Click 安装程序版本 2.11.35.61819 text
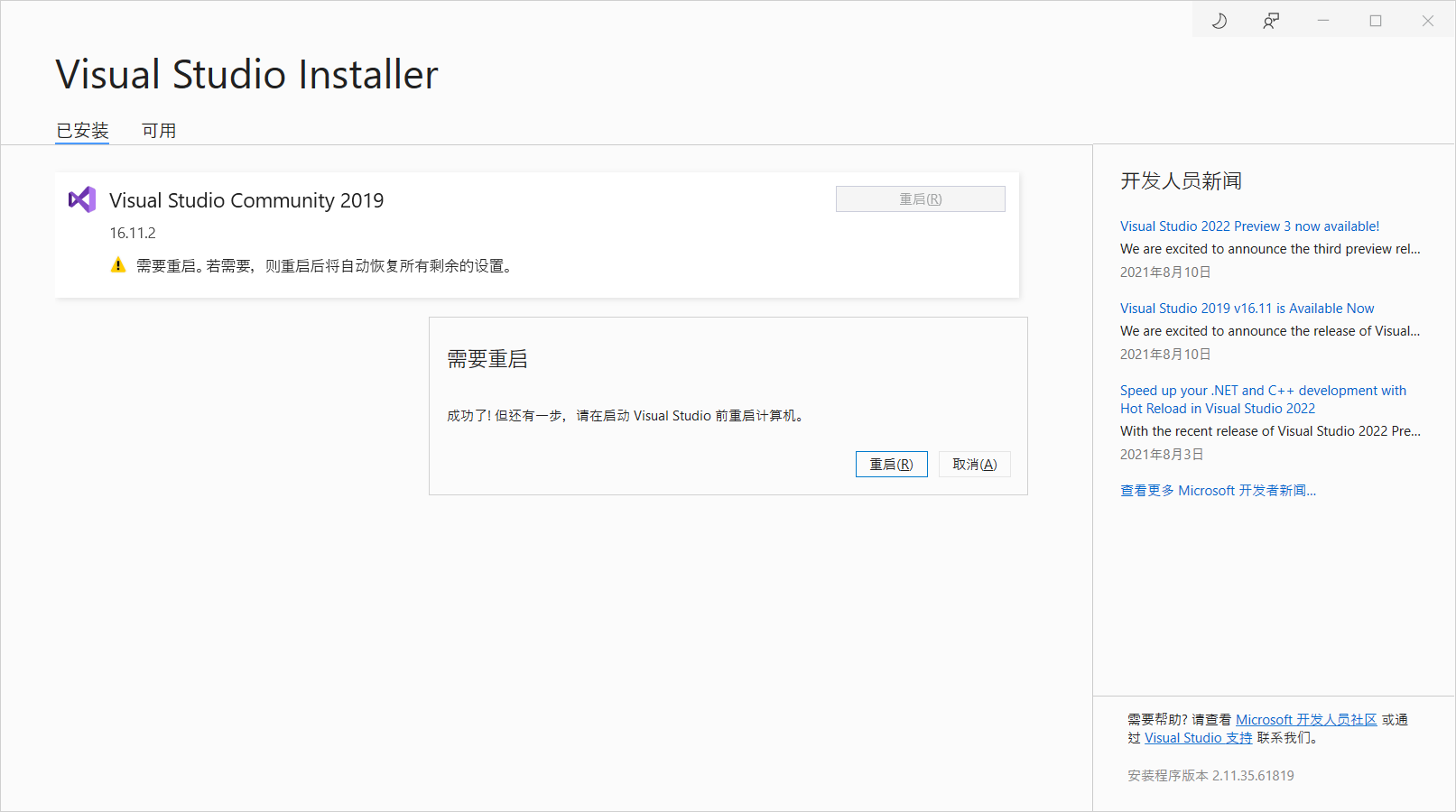The height and width of the screenshot is (812, 1456). 1210,776
